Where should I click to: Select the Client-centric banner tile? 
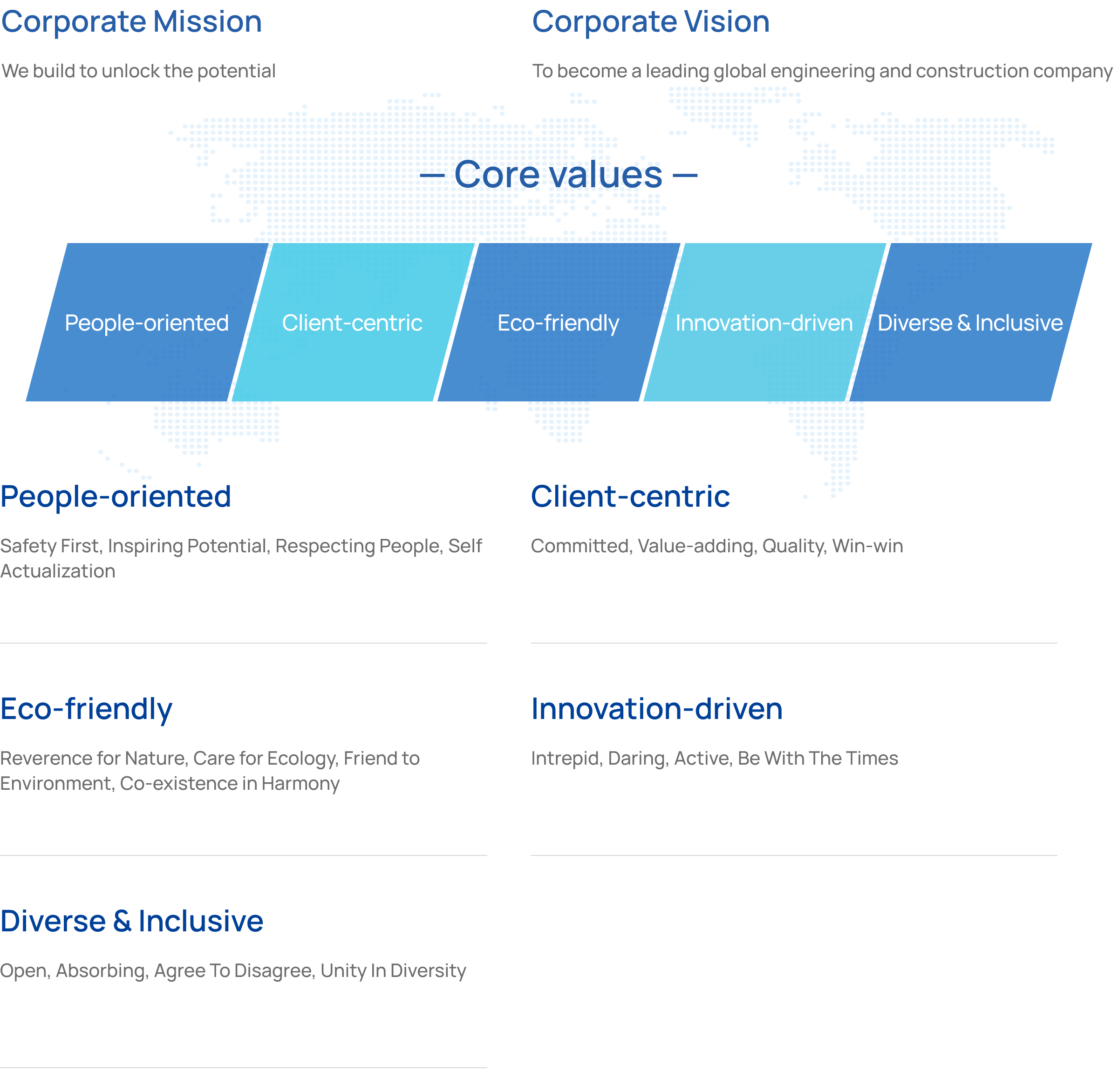click(x=353, y=322)
